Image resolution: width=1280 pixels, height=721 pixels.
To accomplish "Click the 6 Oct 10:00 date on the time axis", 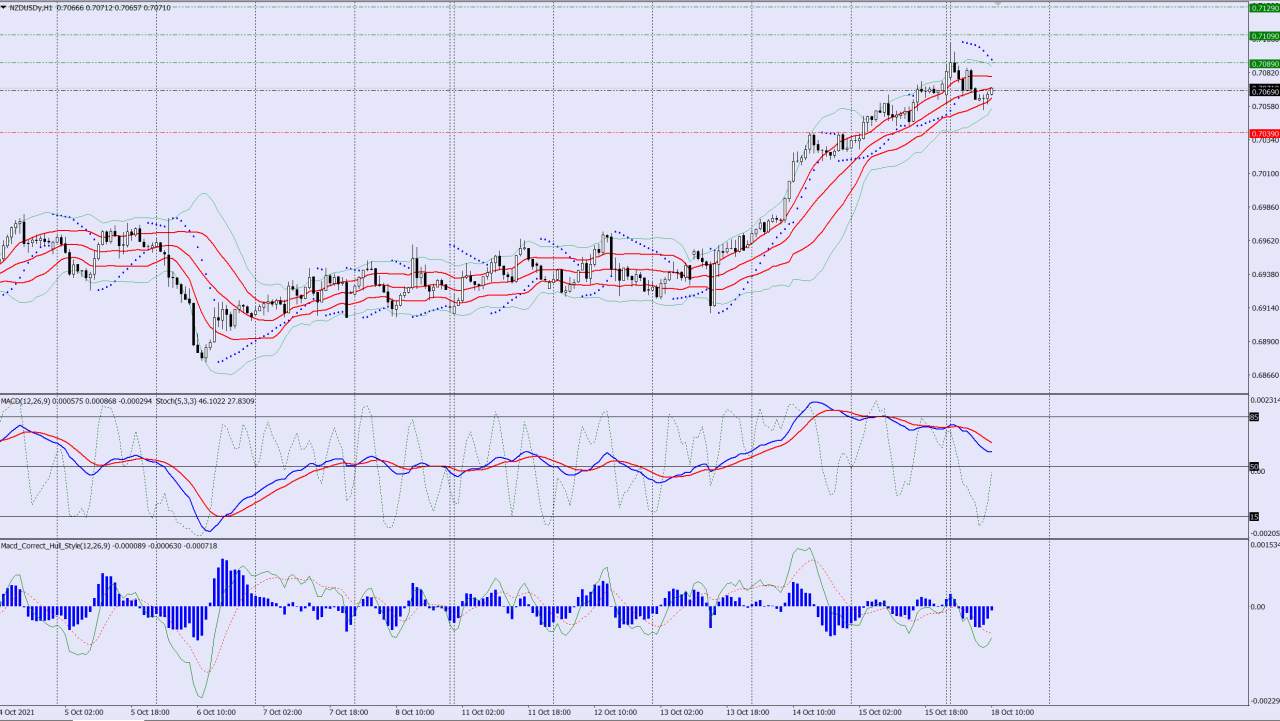I will click(x=216, y=713).
